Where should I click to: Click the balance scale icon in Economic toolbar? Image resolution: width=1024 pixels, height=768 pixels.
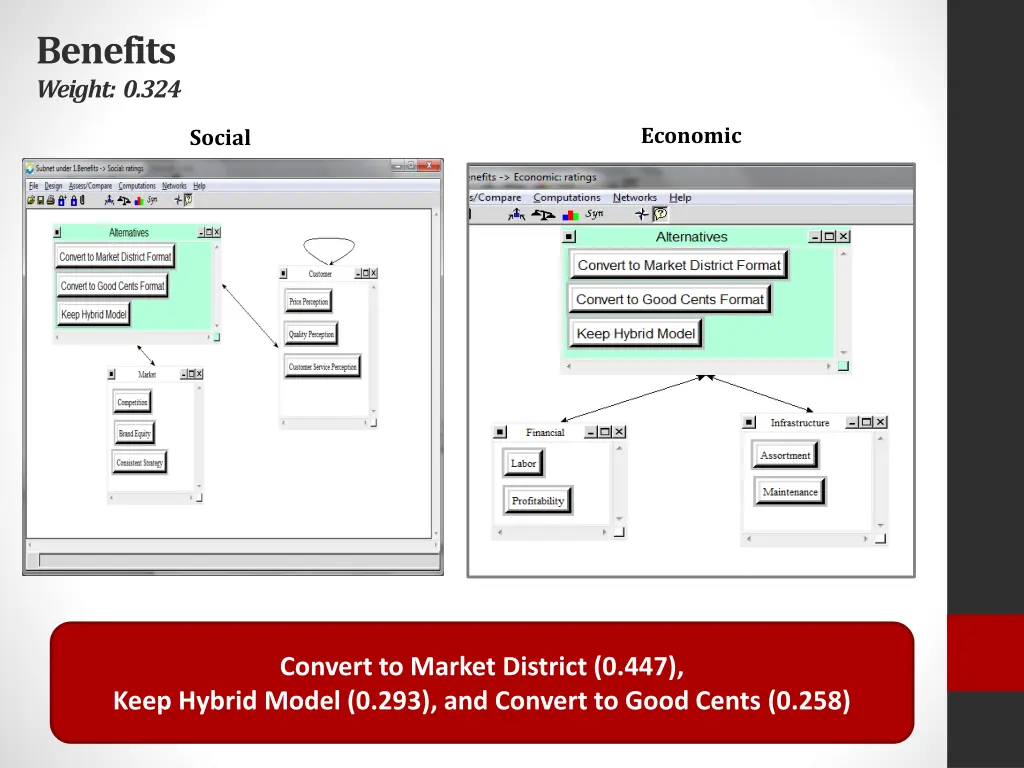543,214
